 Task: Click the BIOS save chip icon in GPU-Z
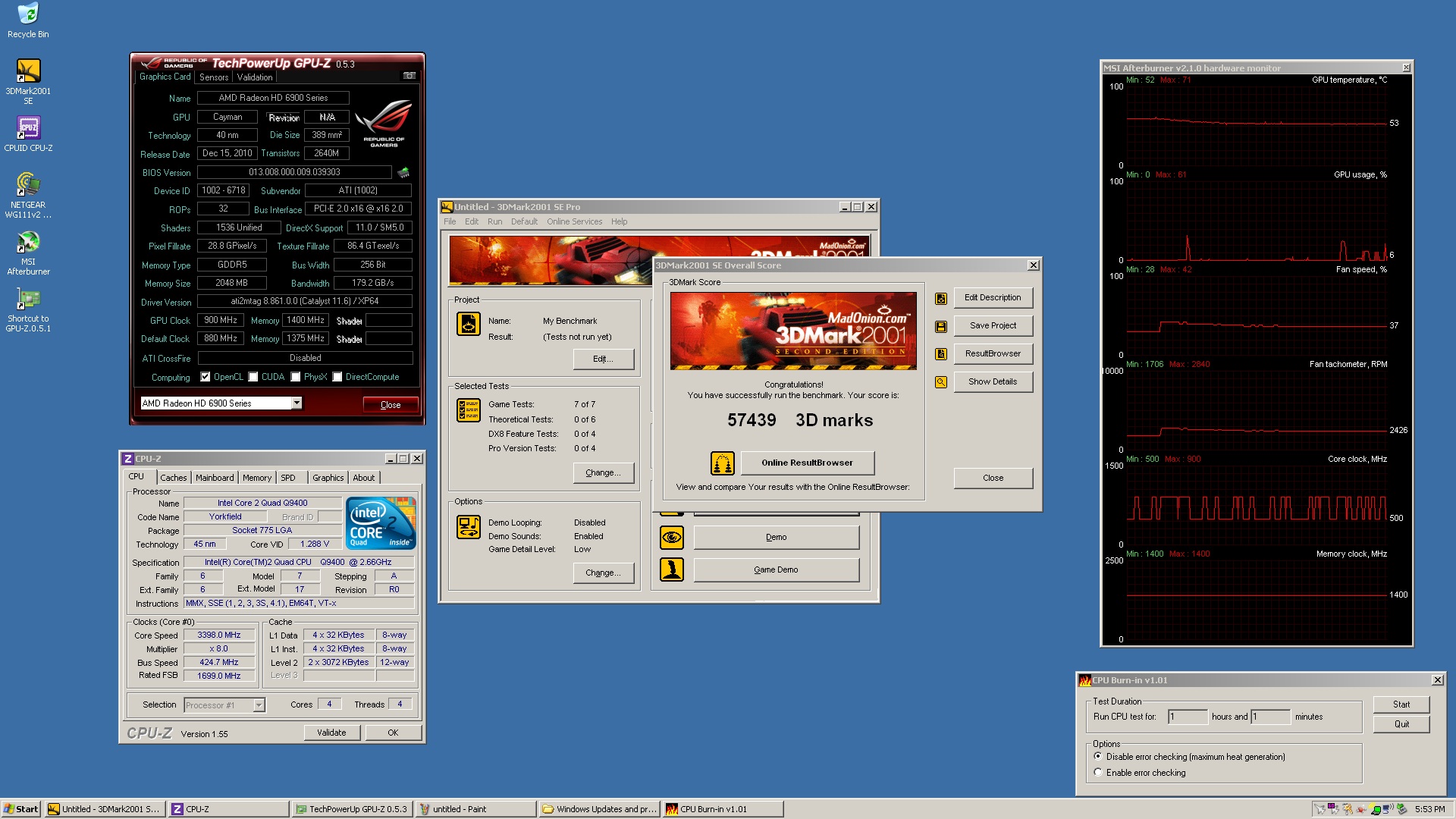pos(403,172)
